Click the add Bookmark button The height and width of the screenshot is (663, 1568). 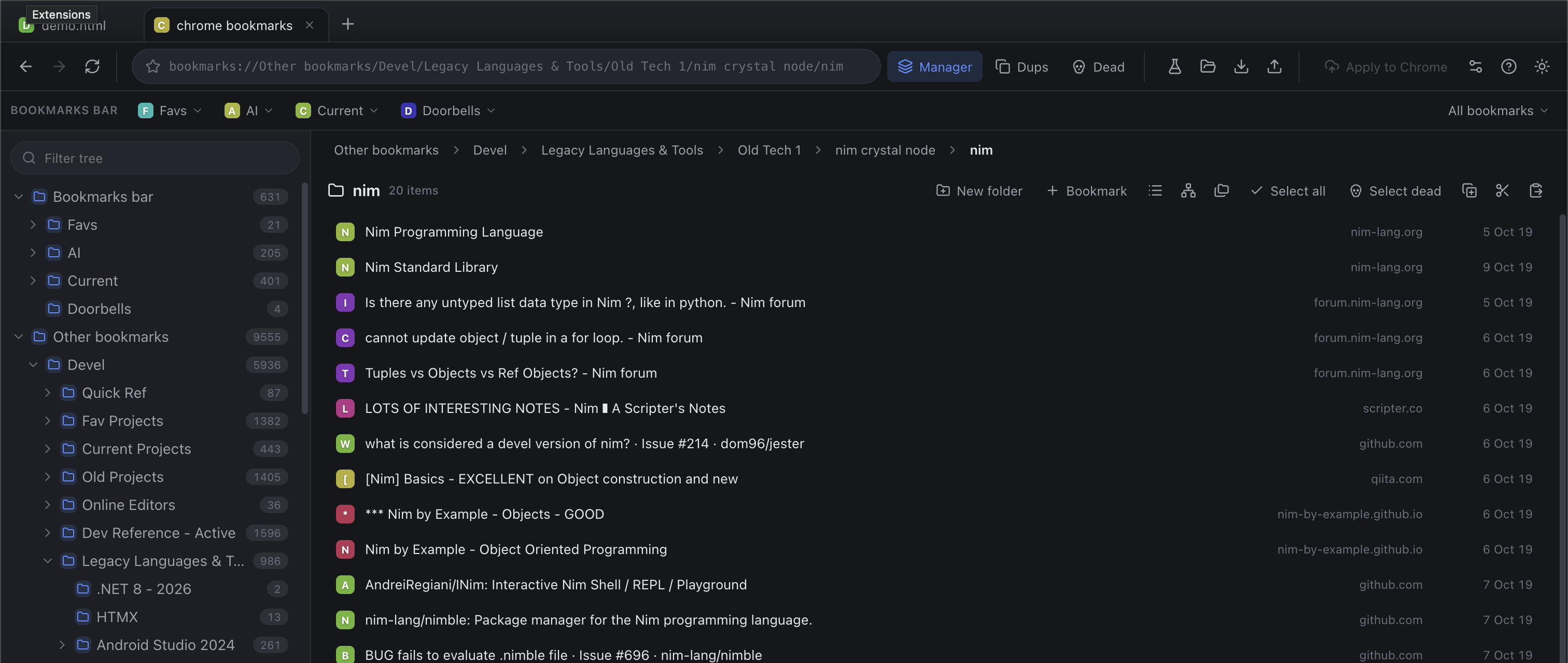(x=1086, y=190)
